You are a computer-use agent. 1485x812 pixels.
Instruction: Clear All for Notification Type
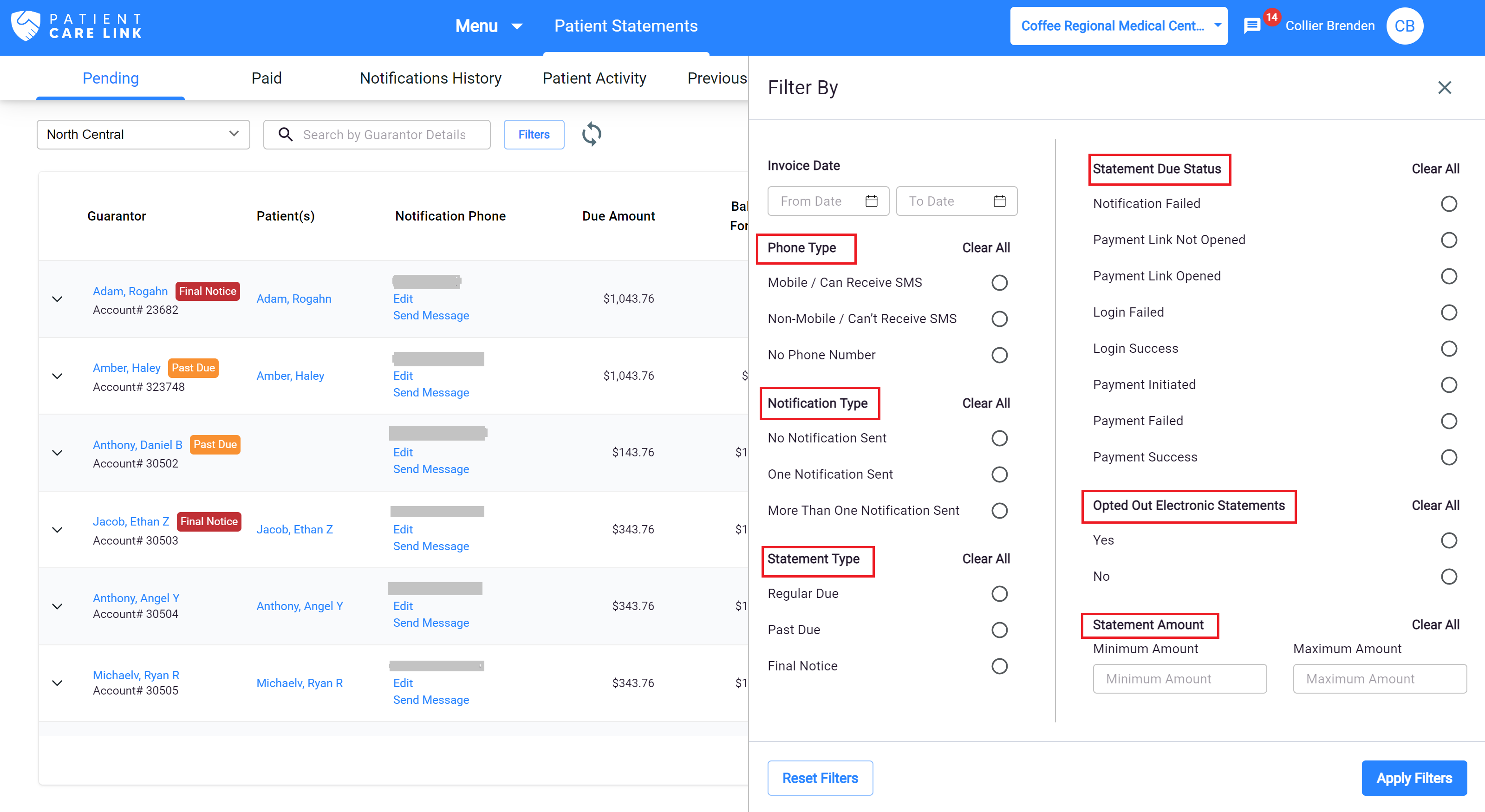[x=986, y=403]
